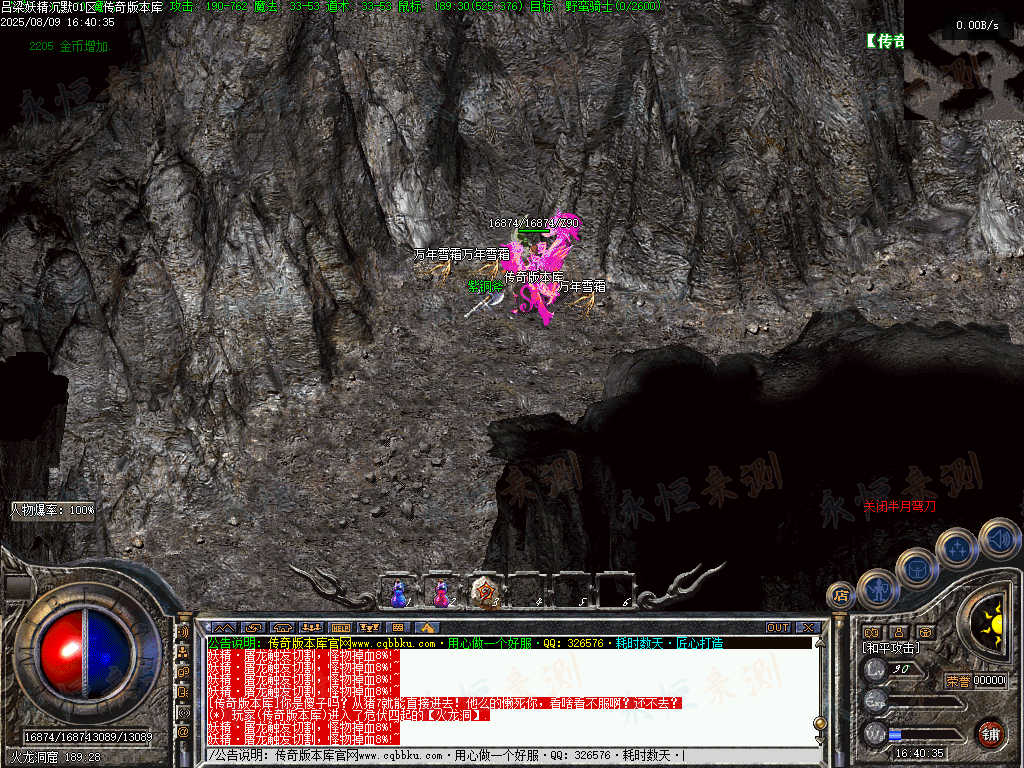Use the blue potion in belt slot 1
The height and width of the screenshot is (768, 1024).
(398, 592)
